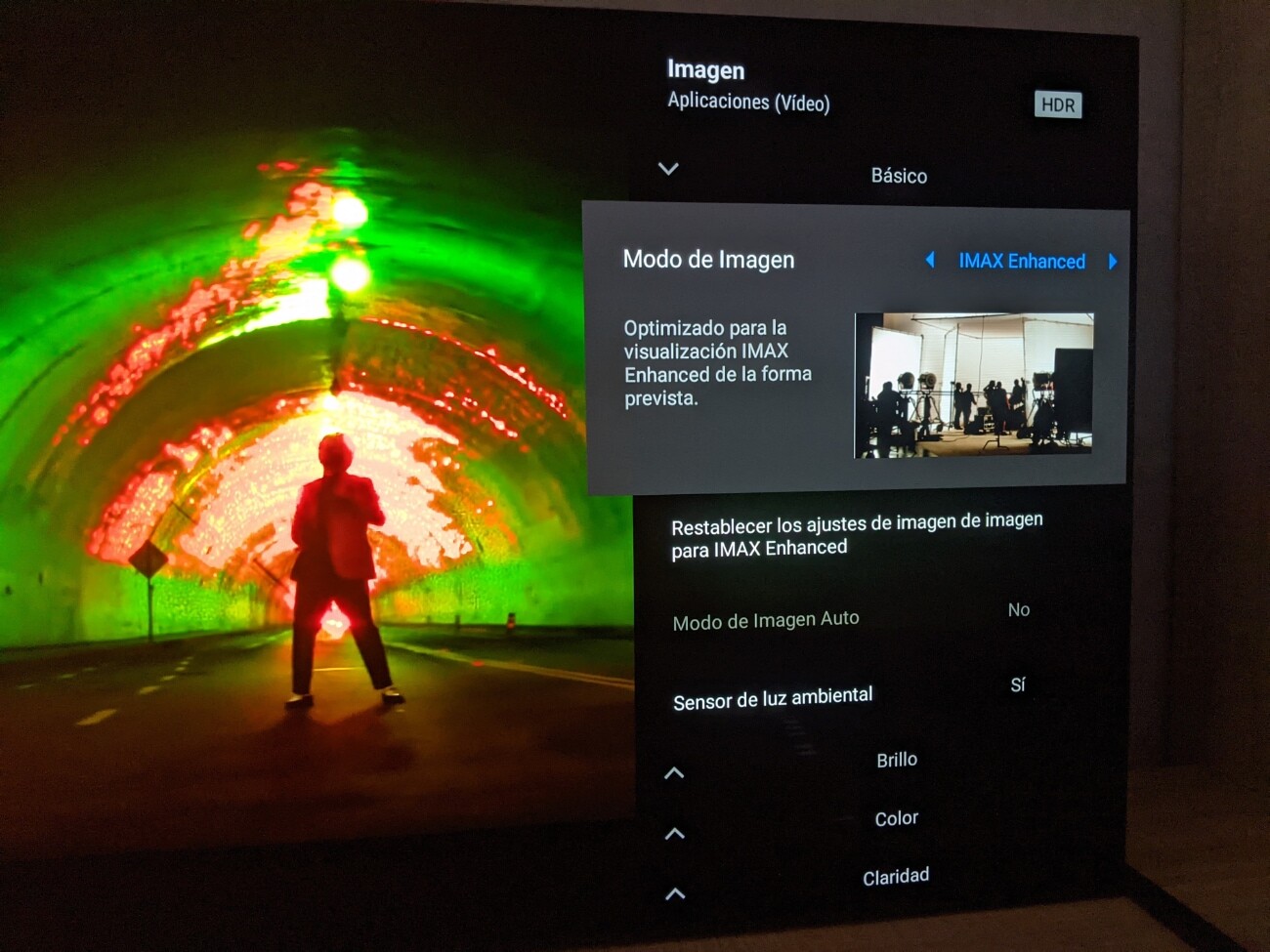Click the Imagen menu title
Image resolution: width=1270 pixels, height=952 pixels.
click(x=705, y=70)
